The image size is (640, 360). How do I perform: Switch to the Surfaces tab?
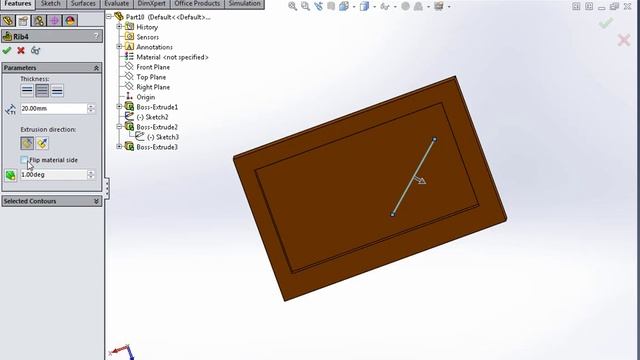83,4
